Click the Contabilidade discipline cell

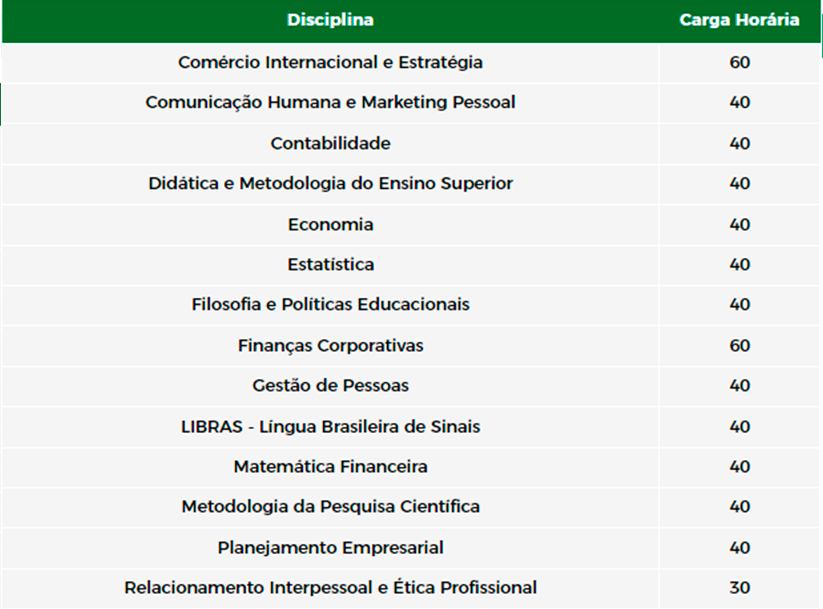pos(330,143)
